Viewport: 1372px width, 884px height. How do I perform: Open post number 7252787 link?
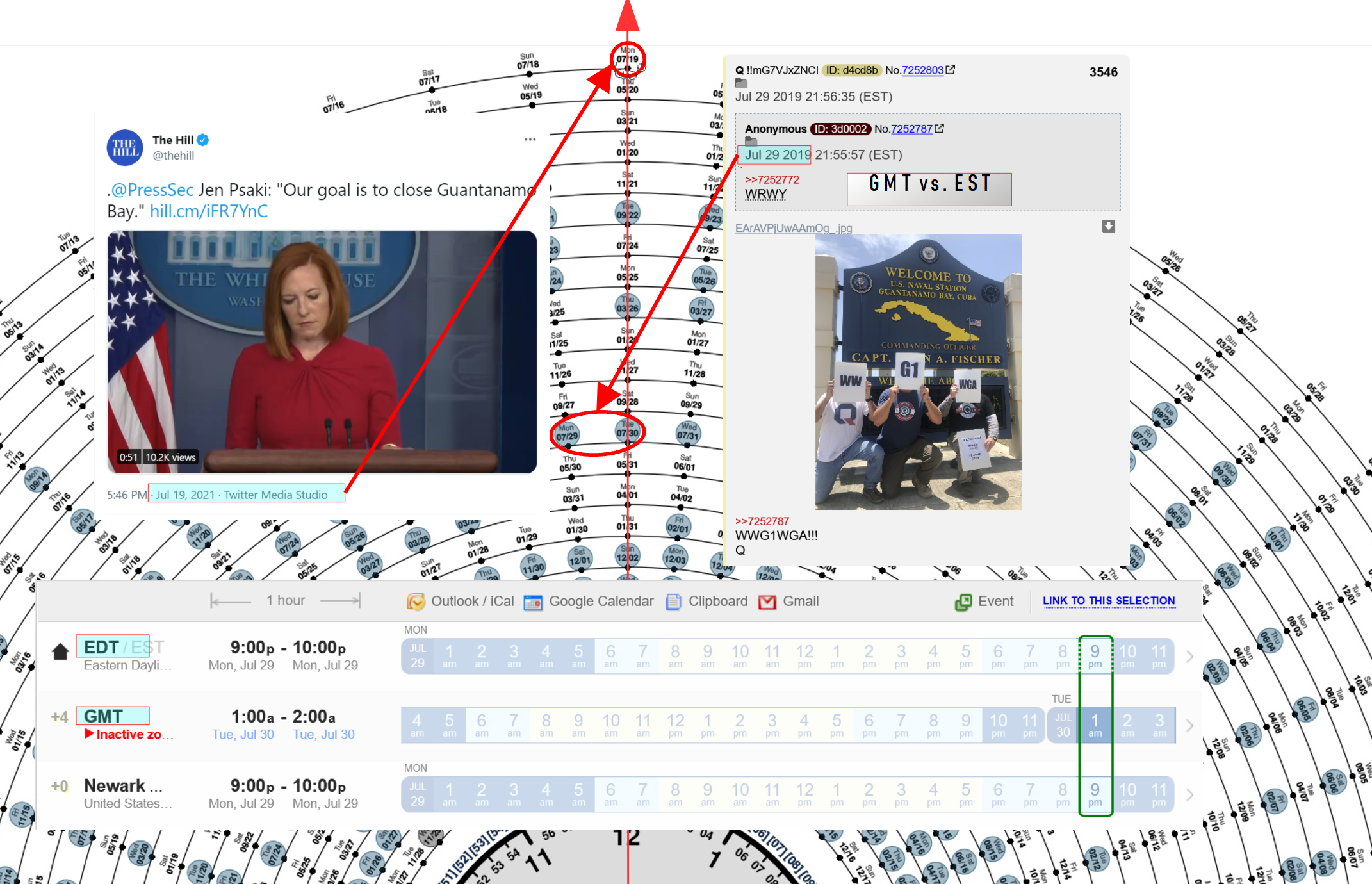point(911,129)
